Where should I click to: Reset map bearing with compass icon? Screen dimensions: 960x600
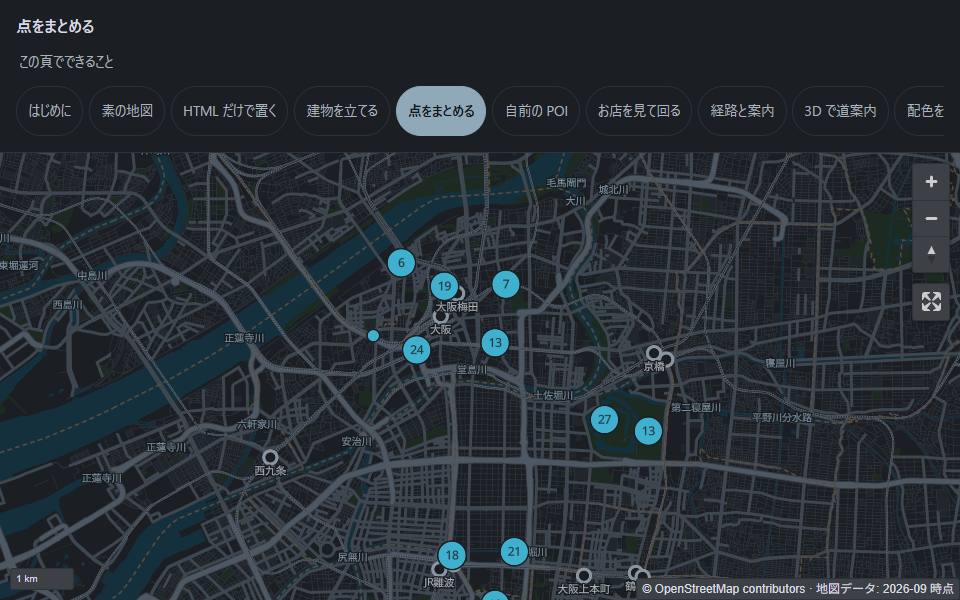pyautogui.click(x=931, y=254)
